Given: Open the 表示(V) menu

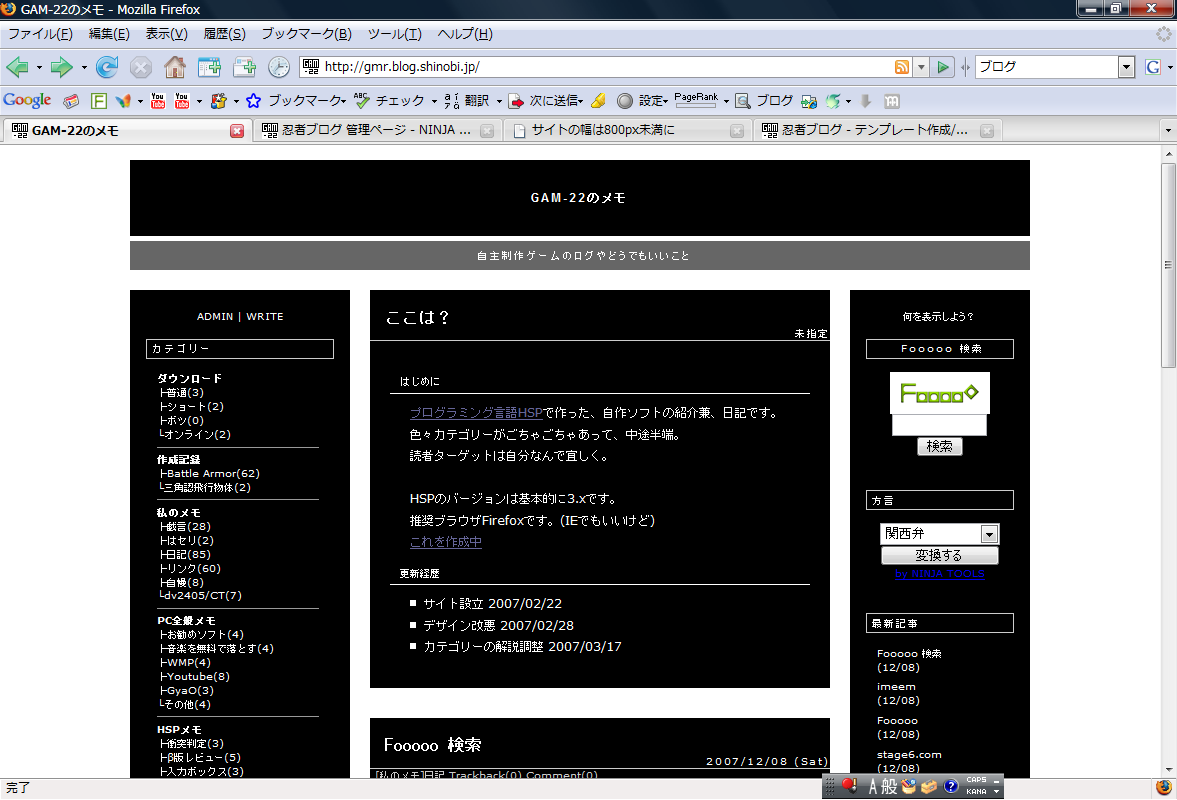Looking at the screenshot, I should 166,34.
